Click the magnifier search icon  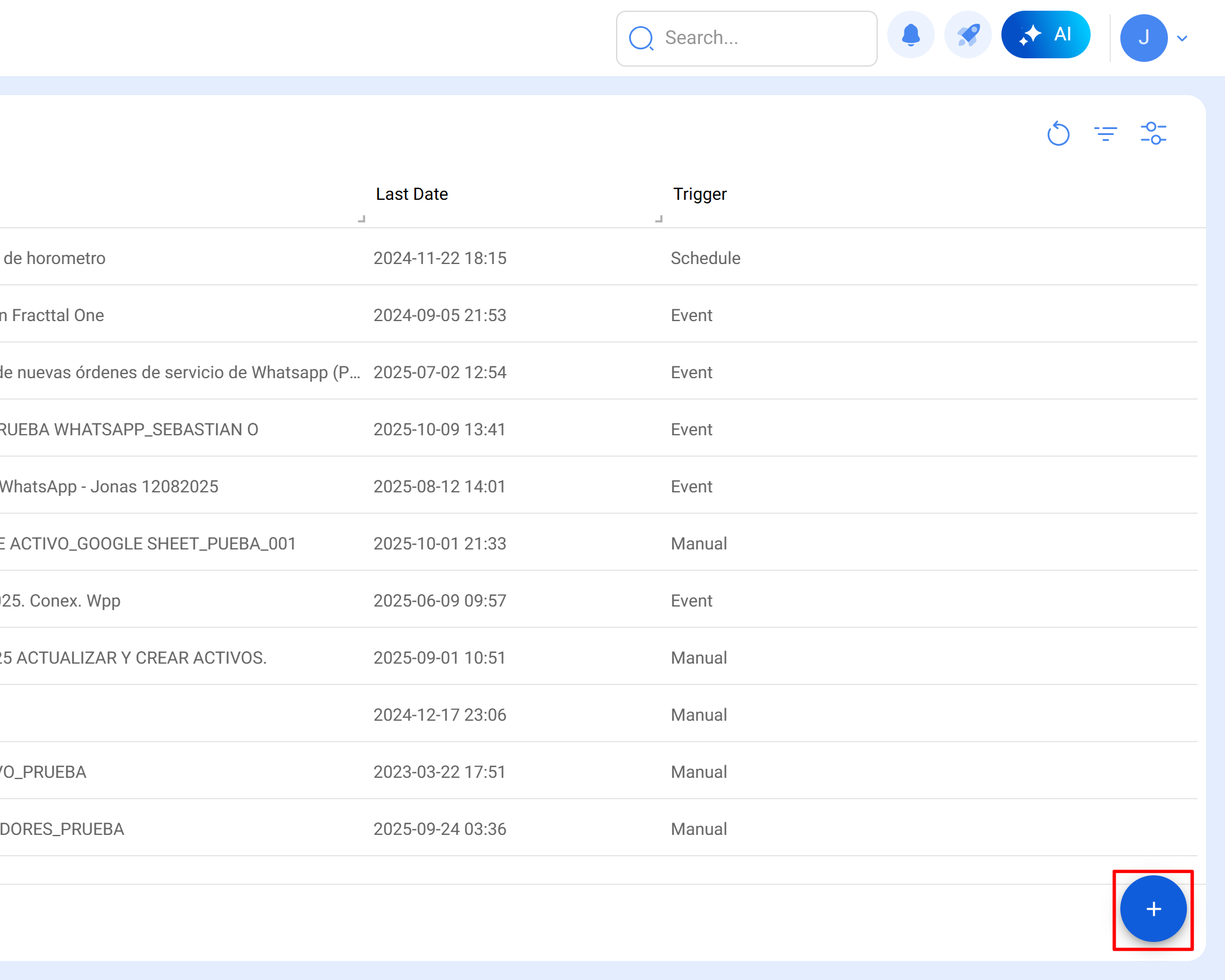click(x=641, y=38)
